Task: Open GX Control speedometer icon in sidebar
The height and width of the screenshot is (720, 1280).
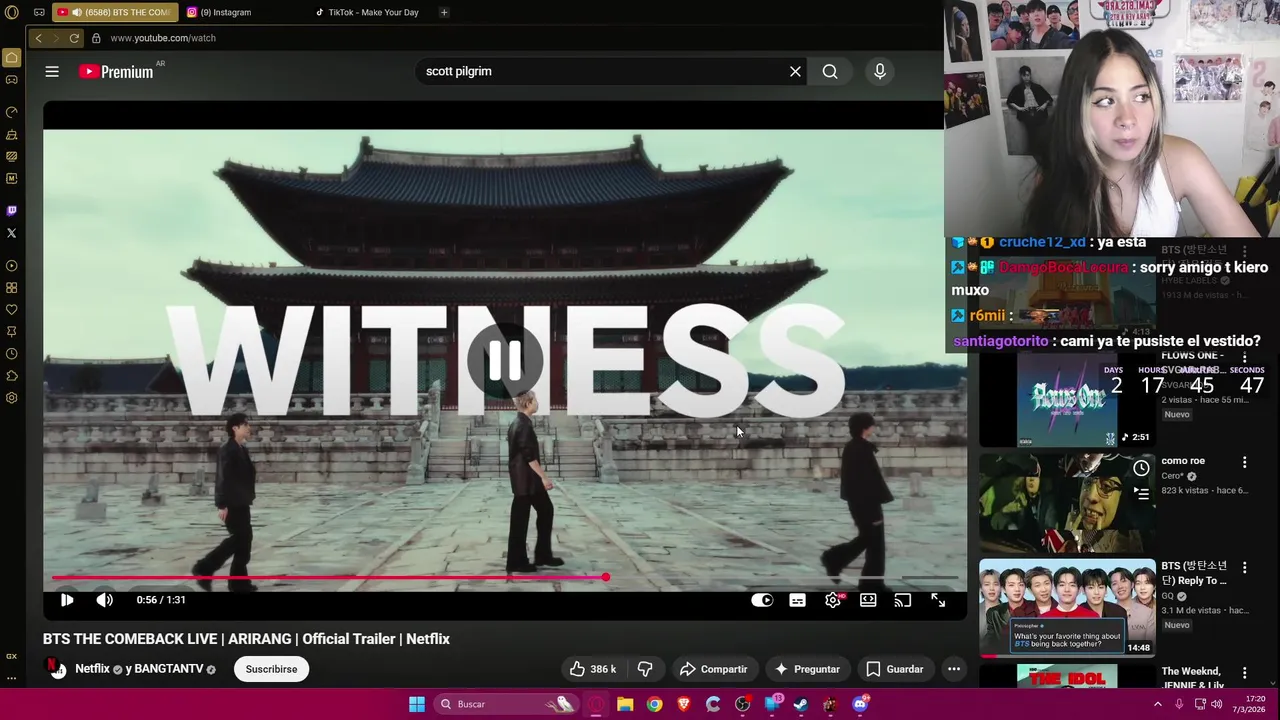Action: [x=12, y=112]
